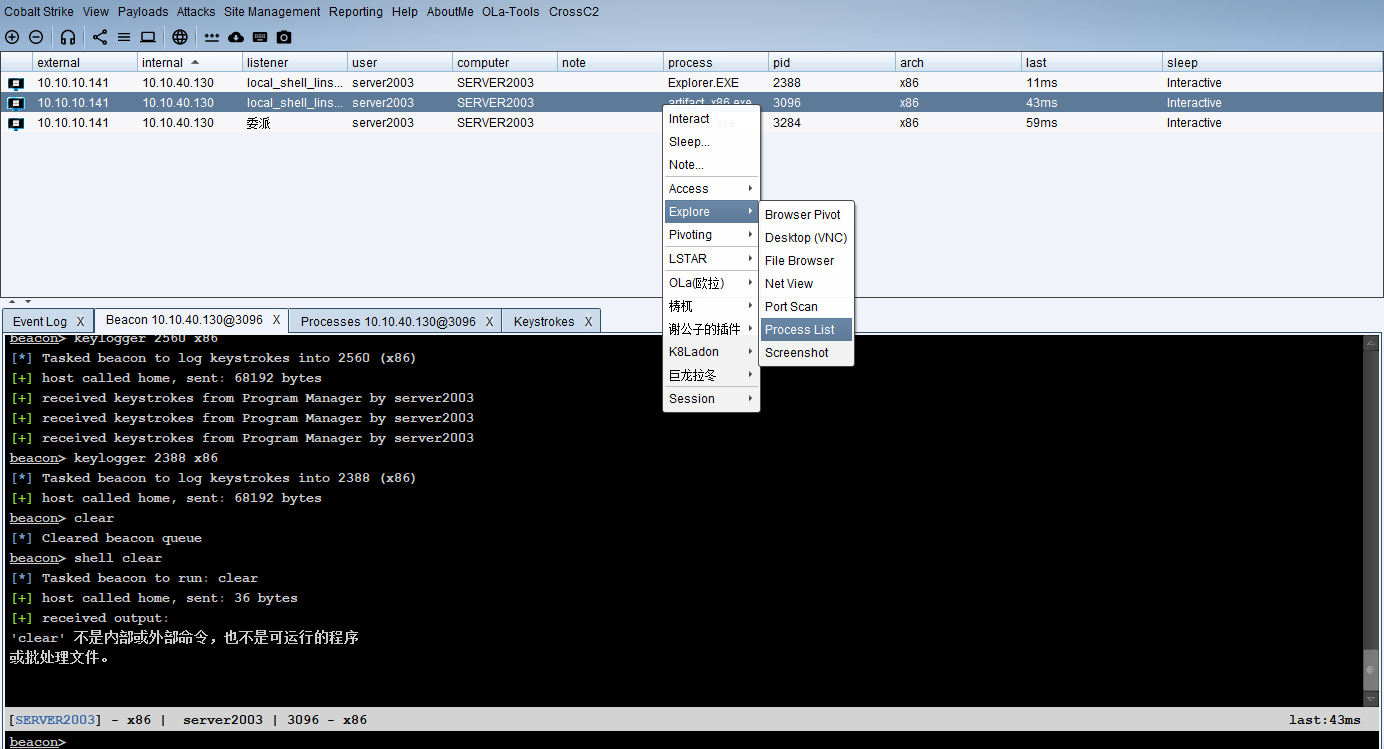Viewport: 1384px width, 749px height.
Task: Expand the K8Ladon submenu
Action: [711, 352]
